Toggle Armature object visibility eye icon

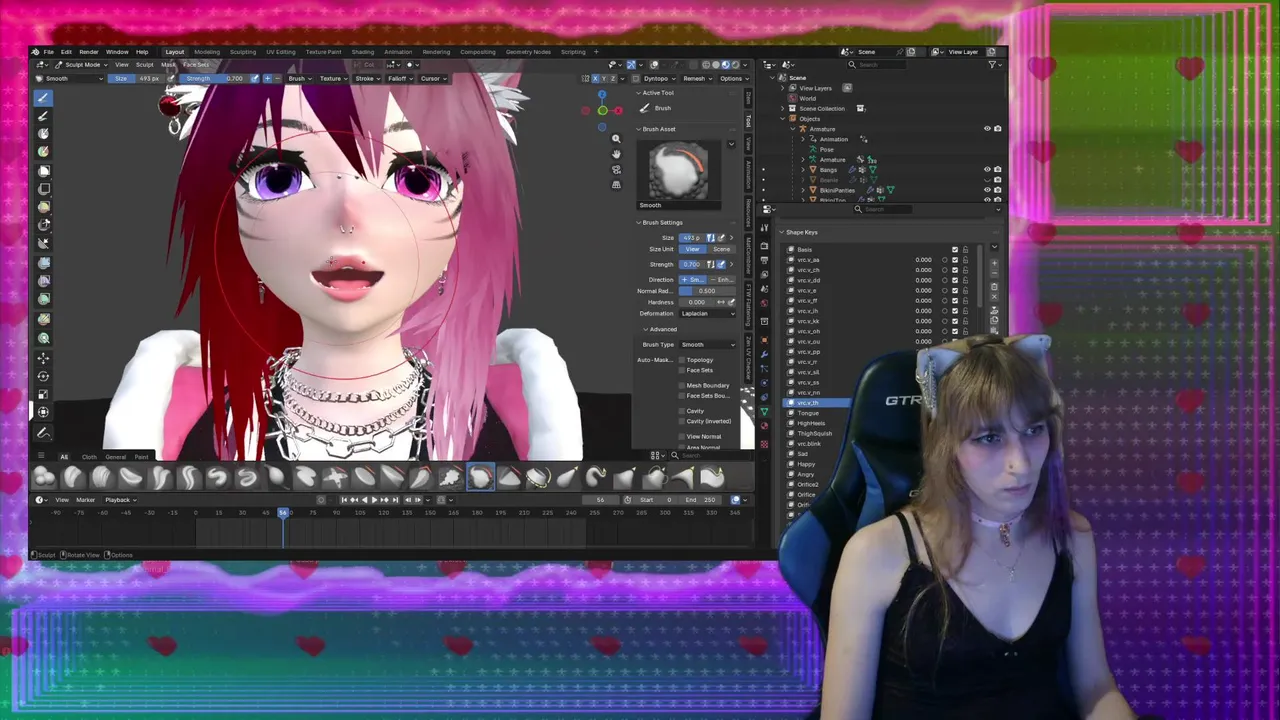point(987,129)
